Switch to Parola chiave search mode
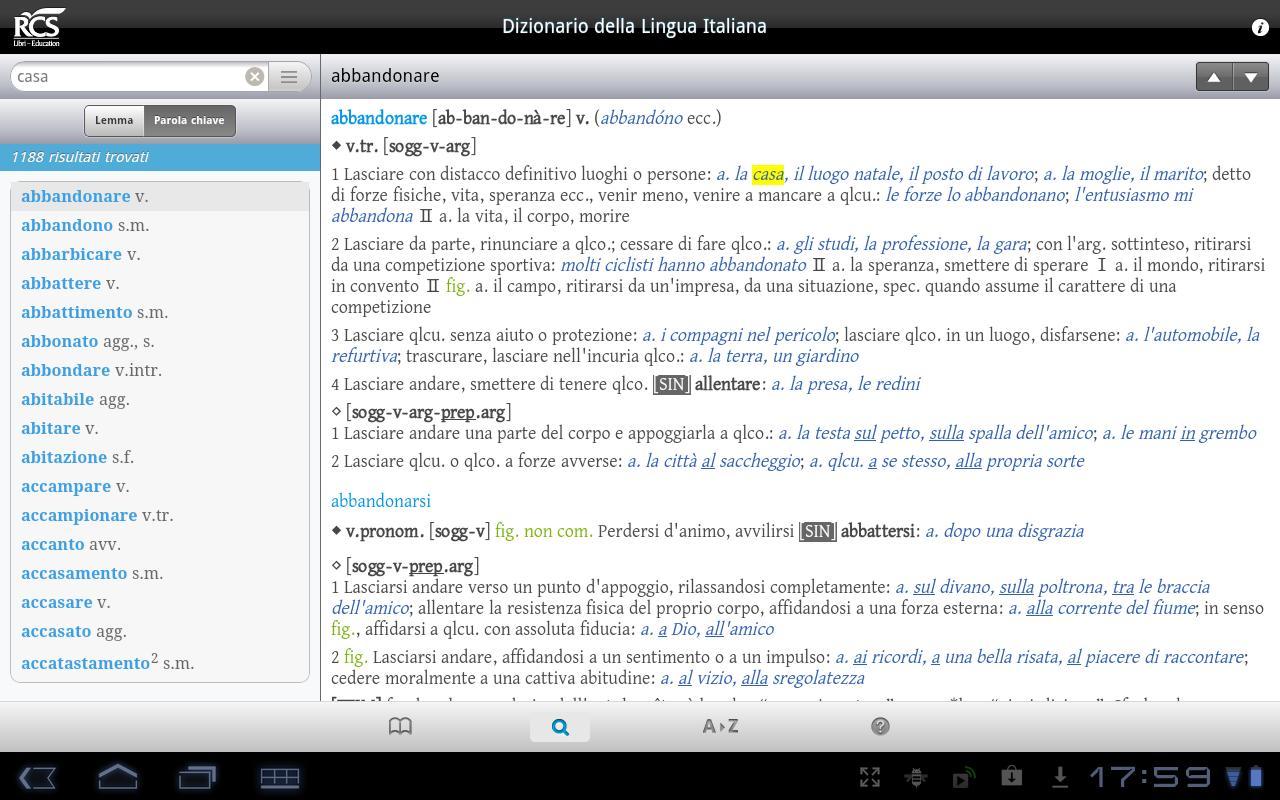Viewport: 1280px width, 800px height. point(189,120)
